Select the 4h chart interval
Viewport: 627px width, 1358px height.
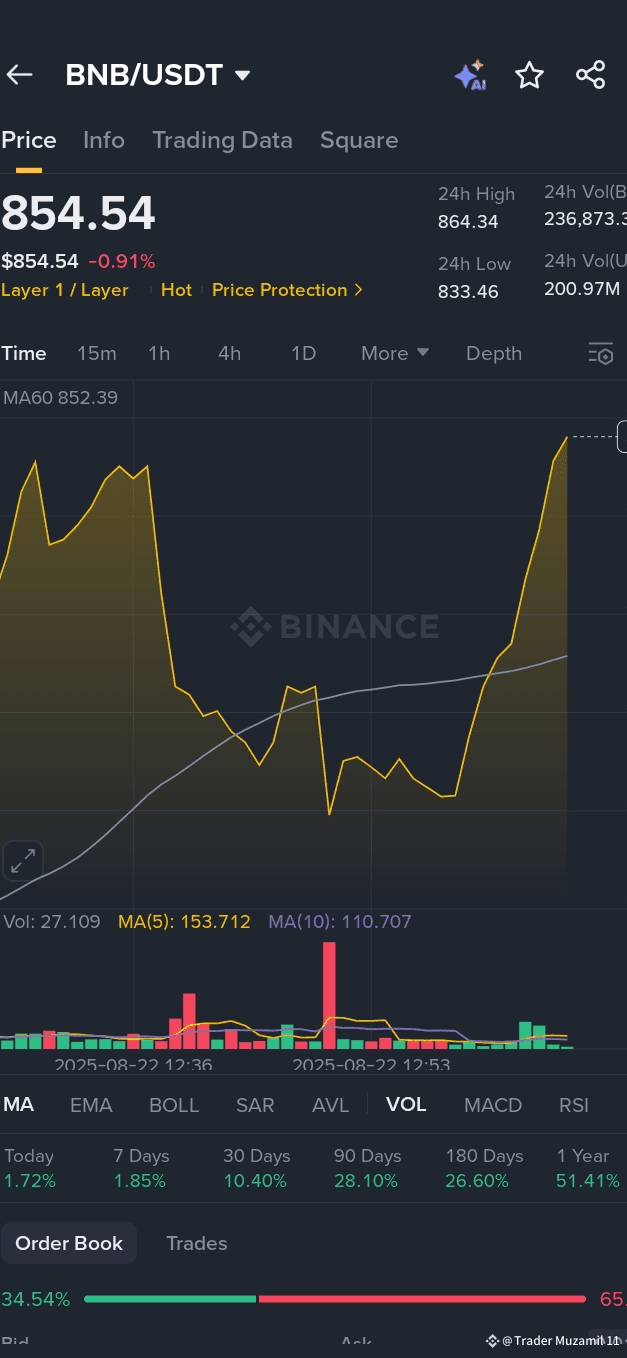(x=229, y=353)
